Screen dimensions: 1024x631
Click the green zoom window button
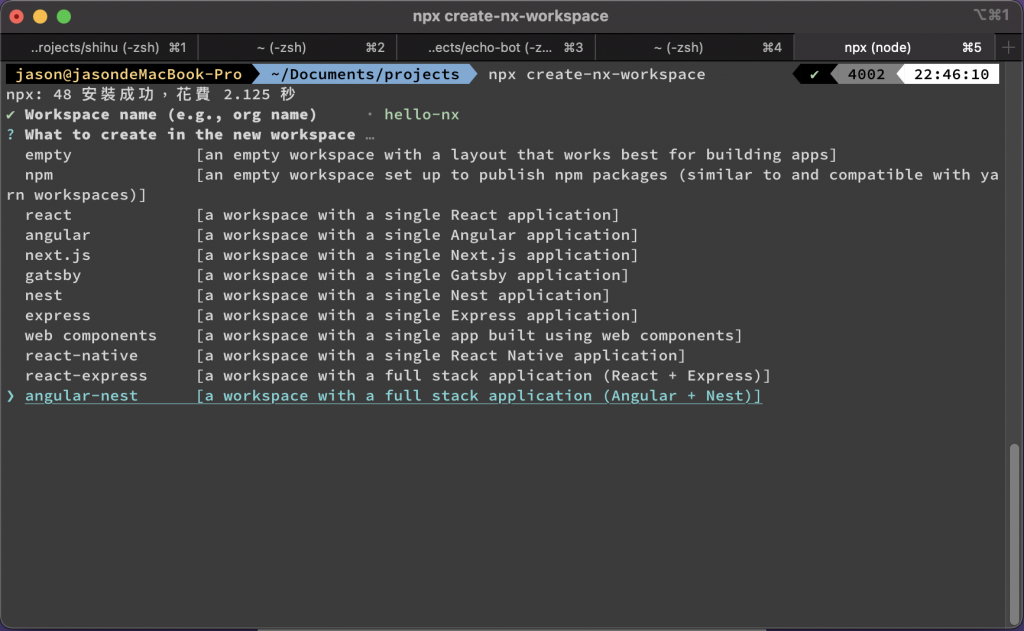(63, 16)
